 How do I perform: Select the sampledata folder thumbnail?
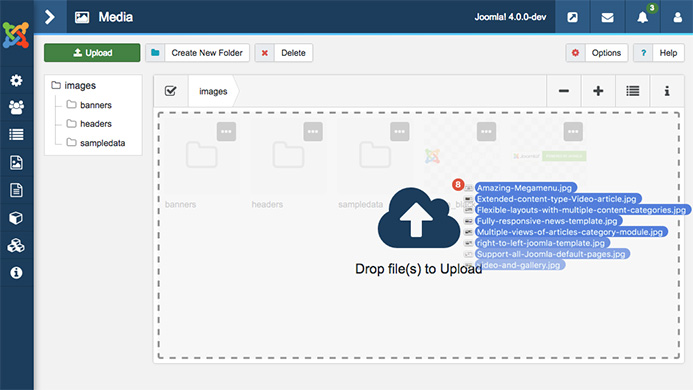point(375,155)
